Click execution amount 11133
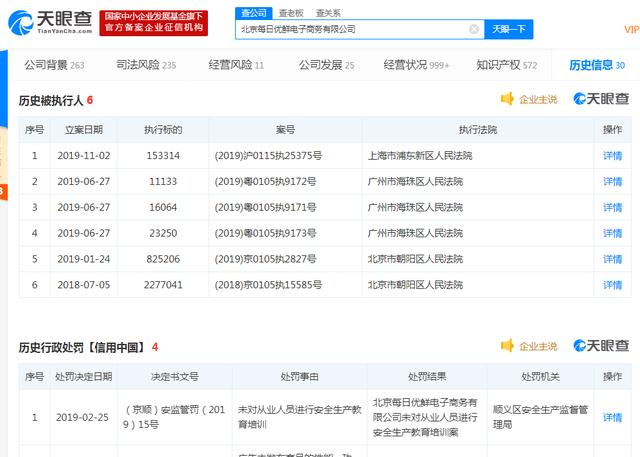The image size is (640, 457). point(163,182)
